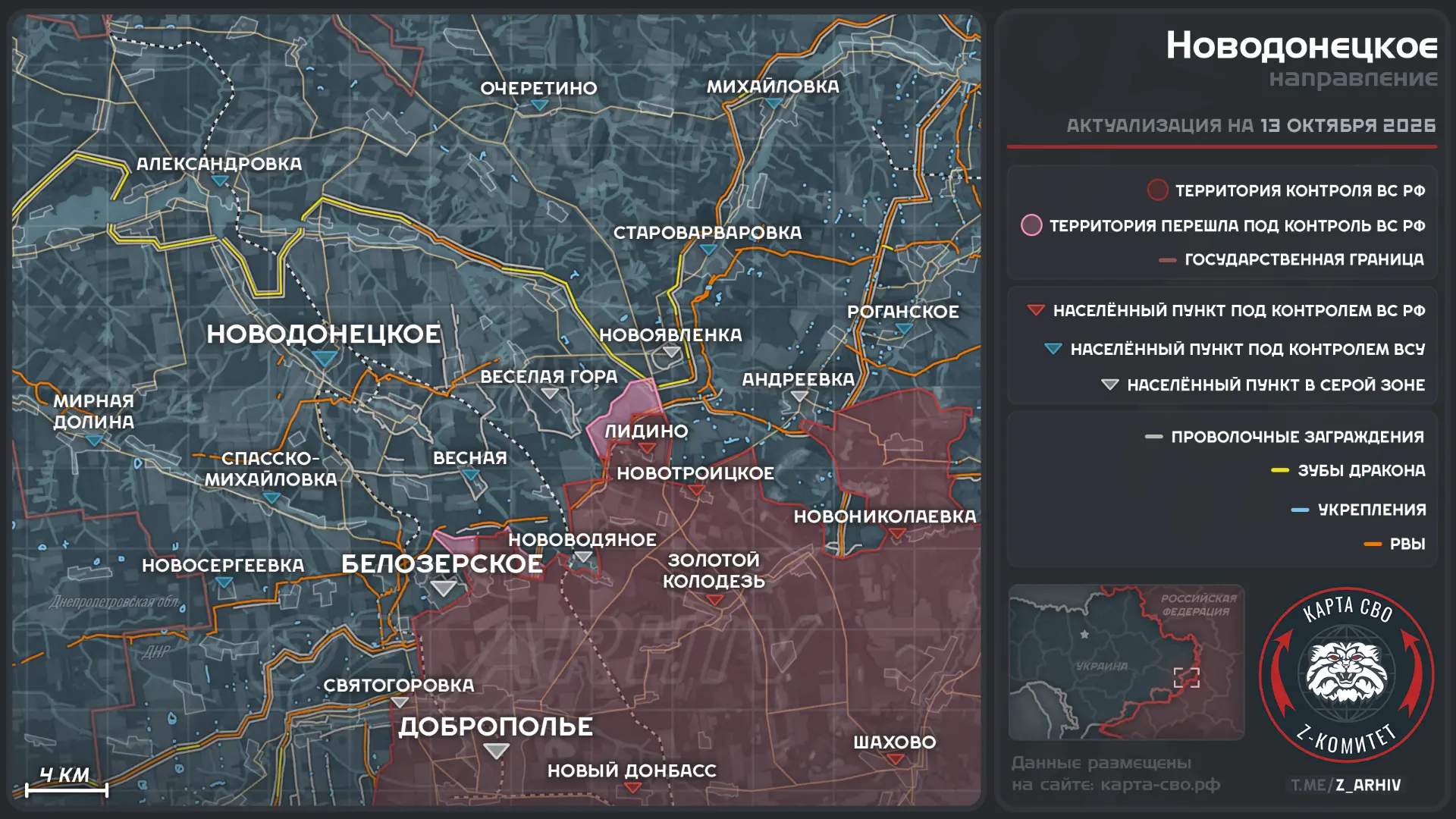Image resolution: width=1456 pixels, height=819 pixels.
Task: Open the T.ME/Z_ARHIV link
Action: click(x=1346, y=785)
